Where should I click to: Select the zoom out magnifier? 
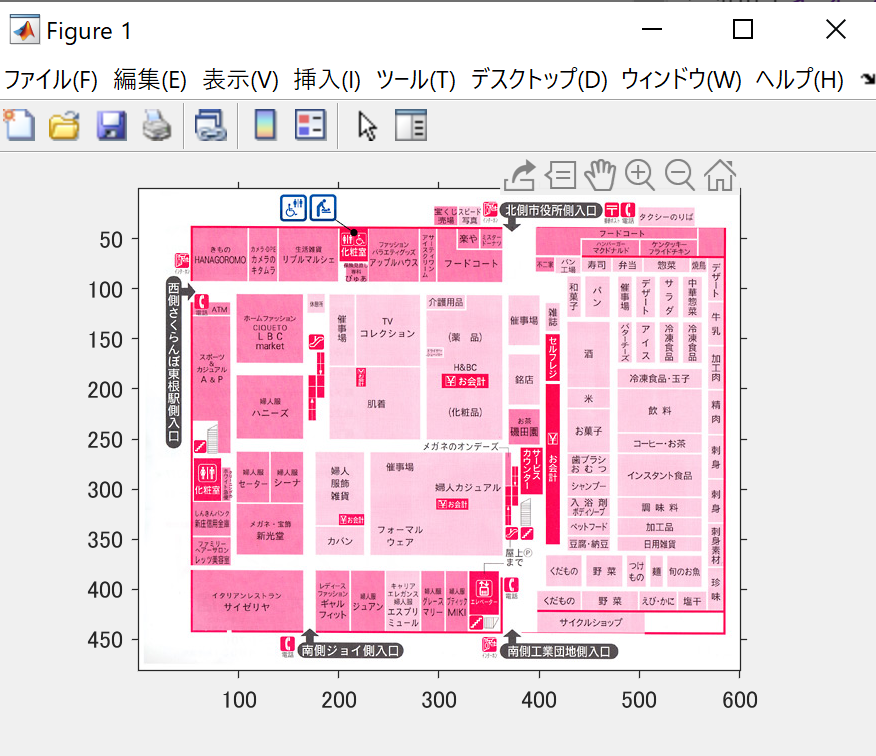680,175
